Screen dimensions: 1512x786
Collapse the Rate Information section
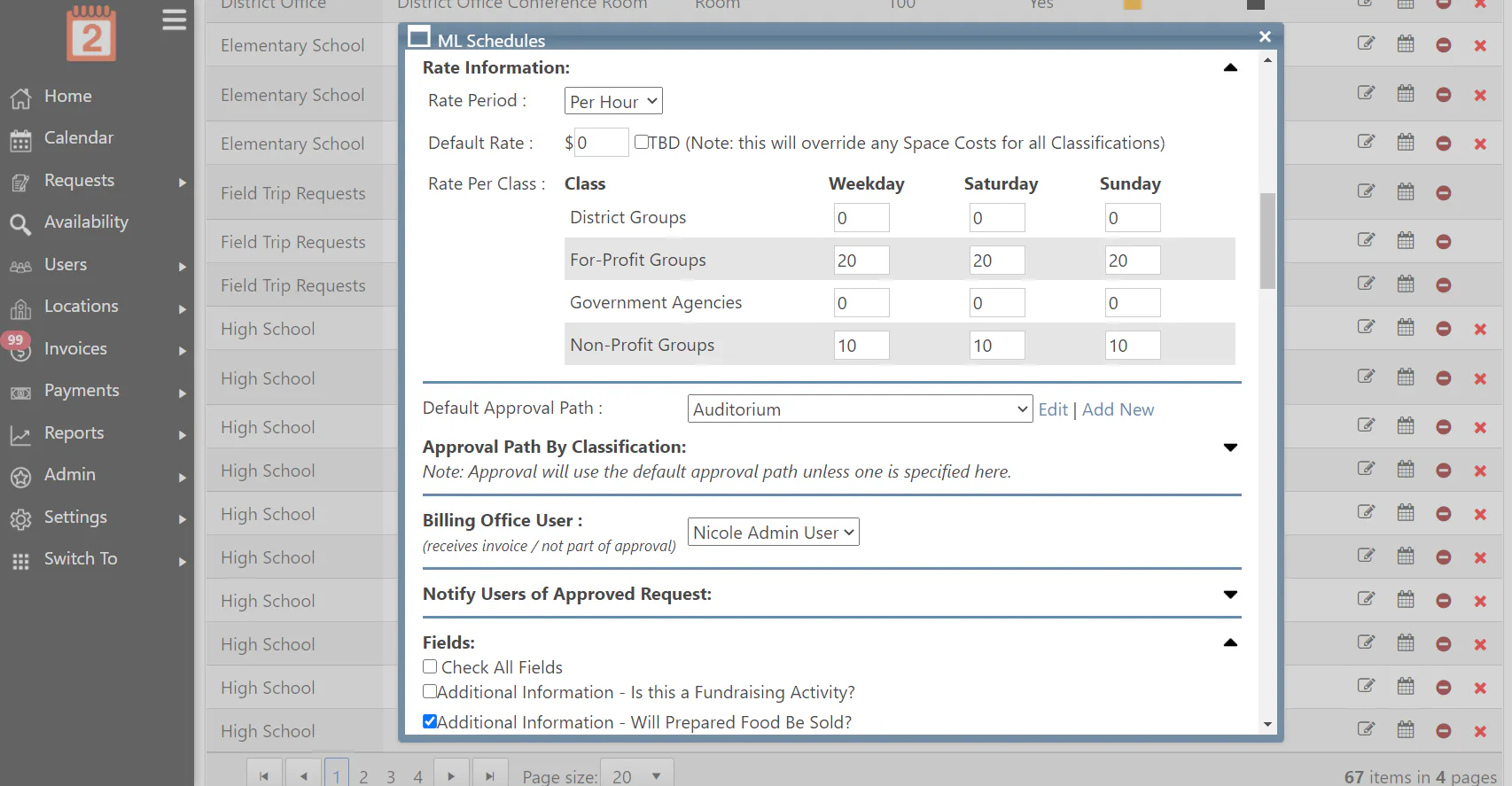1230,67
